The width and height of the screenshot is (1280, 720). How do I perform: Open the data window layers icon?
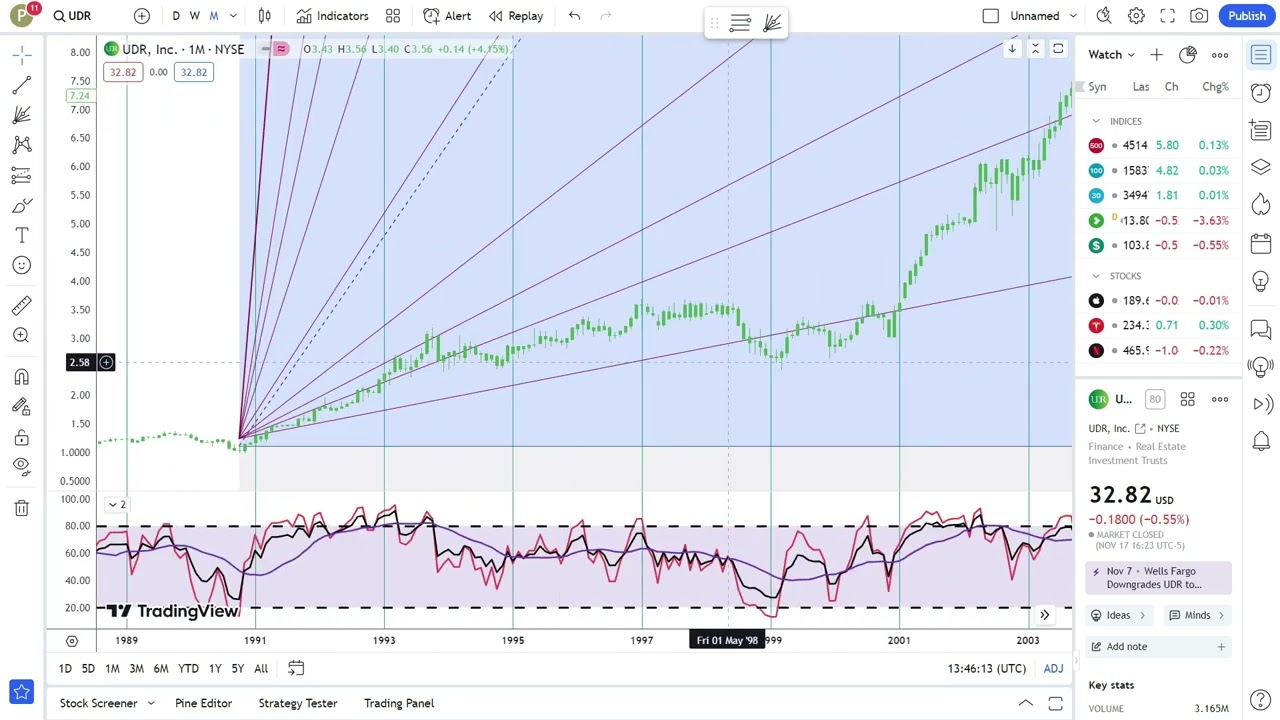tap(1261, 167)
